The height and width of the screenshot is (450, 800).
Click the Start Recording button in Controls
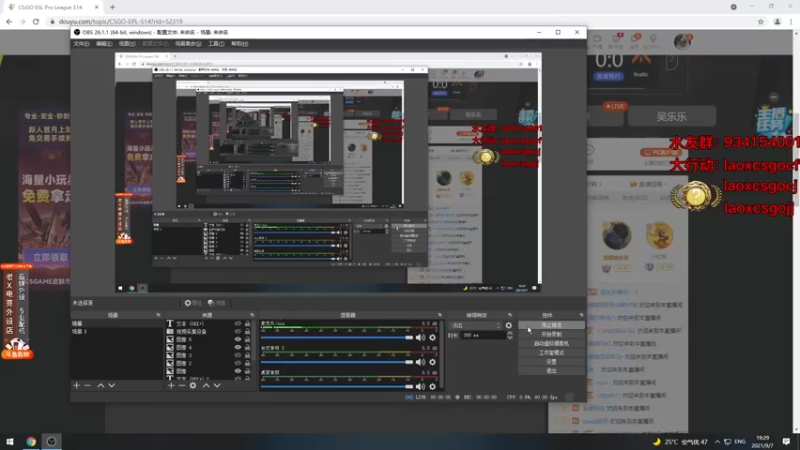tap(551, 334)
